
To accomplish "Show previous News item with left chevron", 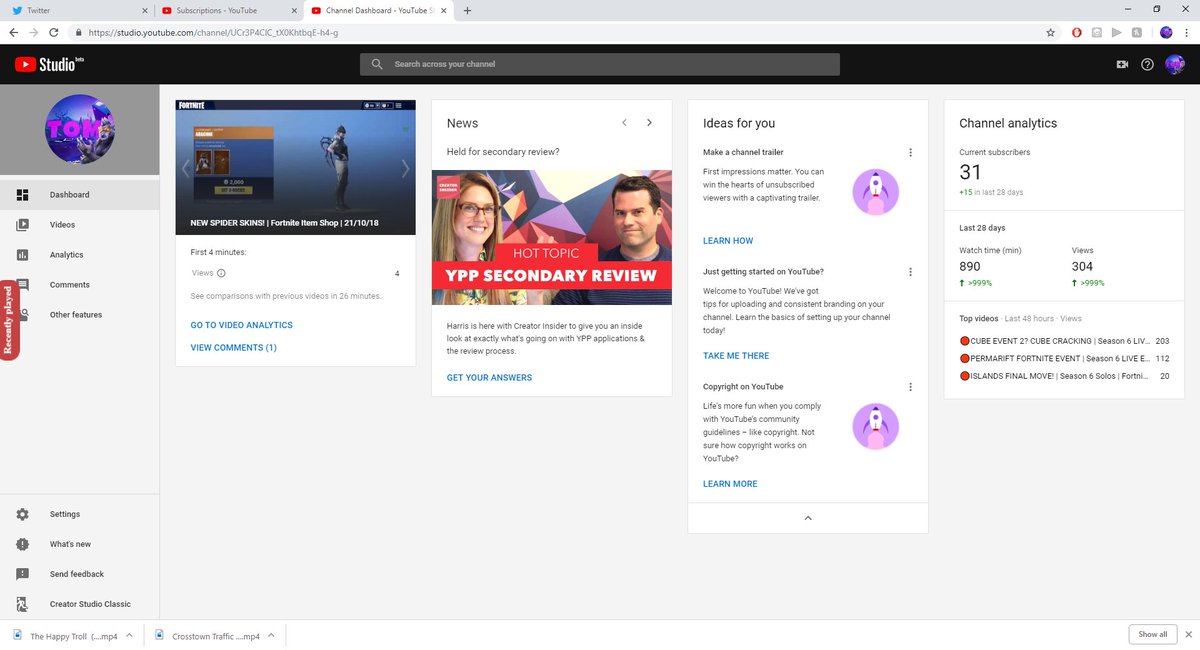I will tap(624, 123).
